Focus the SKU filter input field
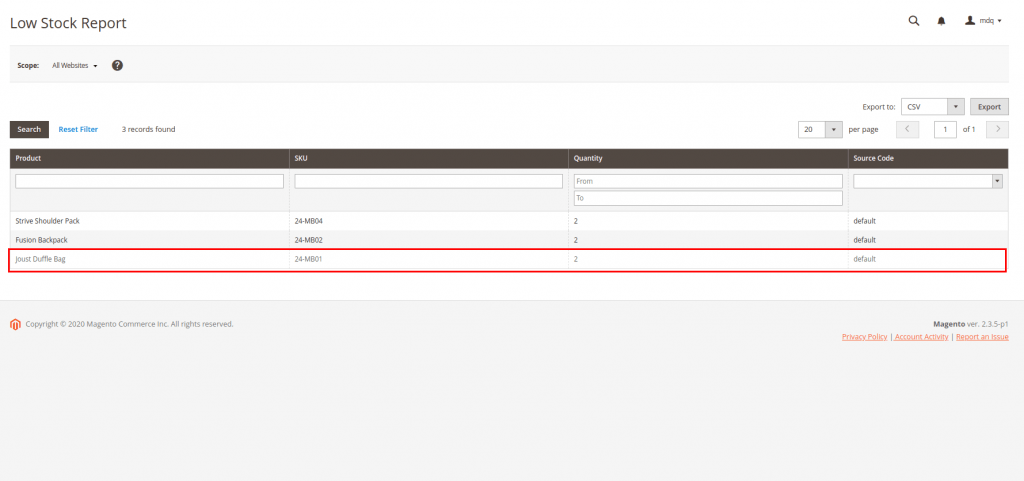This screenshot has width=1024, height=481. point(428,181)
